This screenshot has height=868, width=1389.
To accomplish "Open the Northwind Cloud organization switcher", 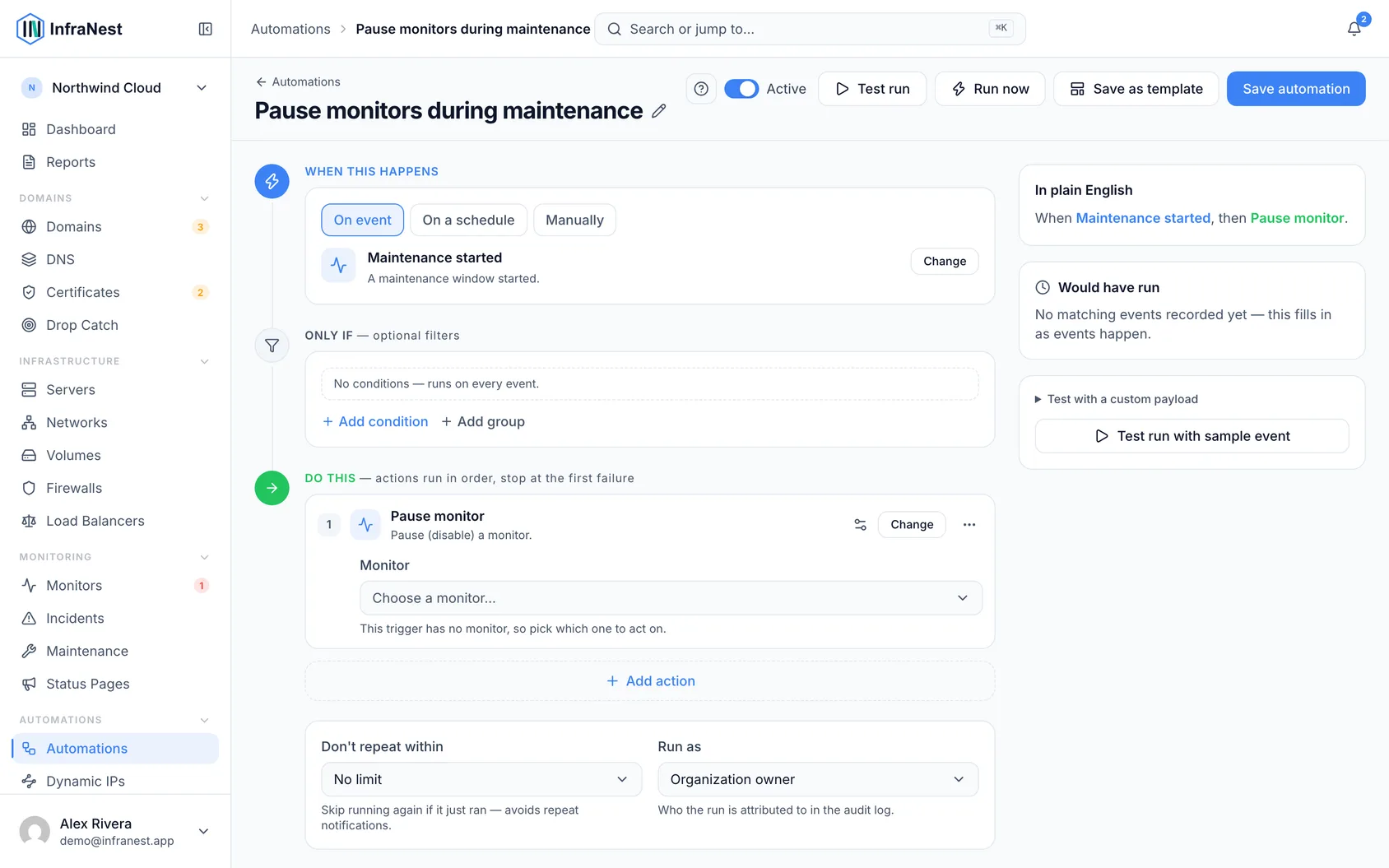I will pos(115,88).
